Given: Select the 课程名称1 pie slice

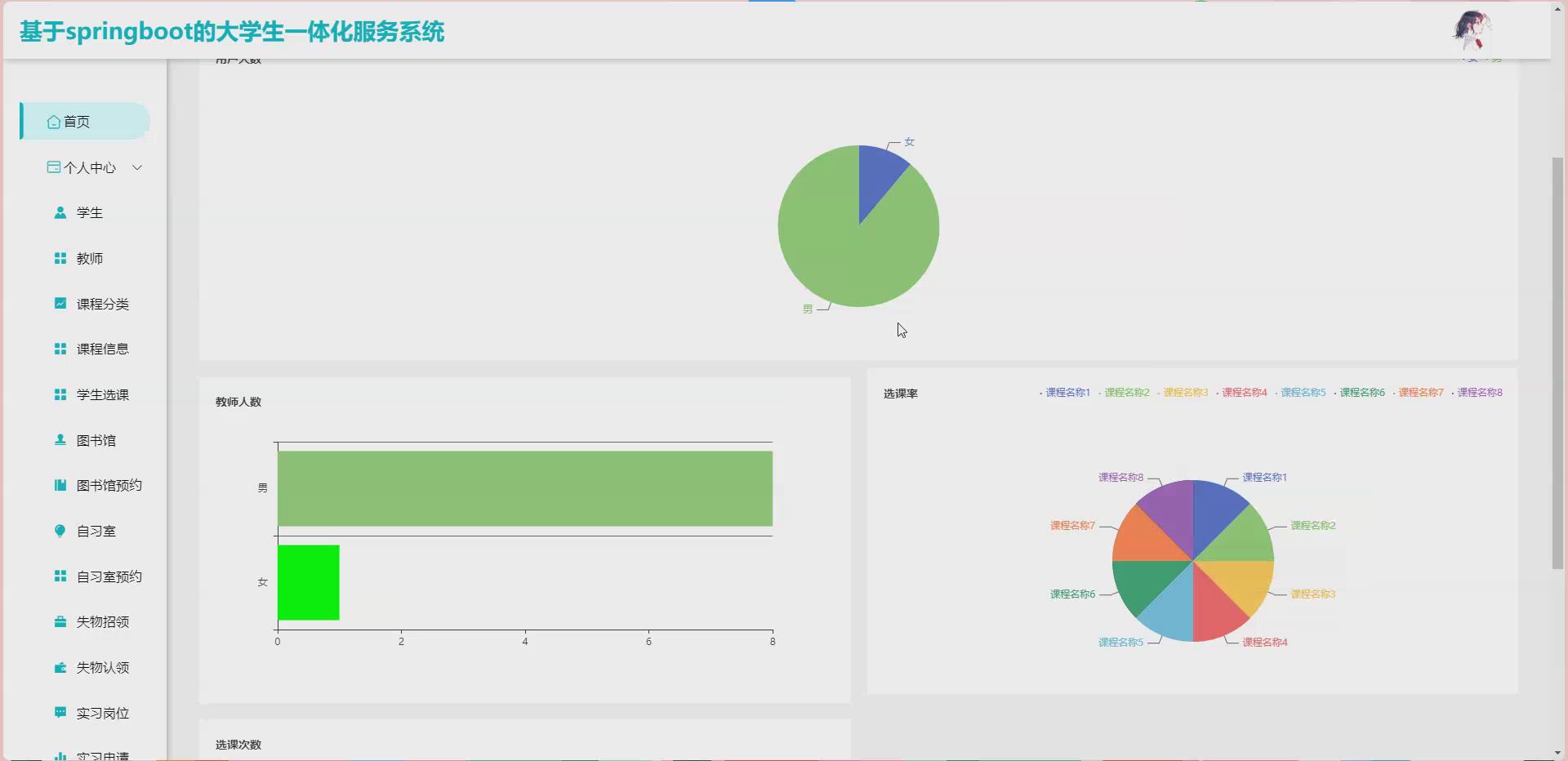Looking at the screenshot, I should (1214, 514).
